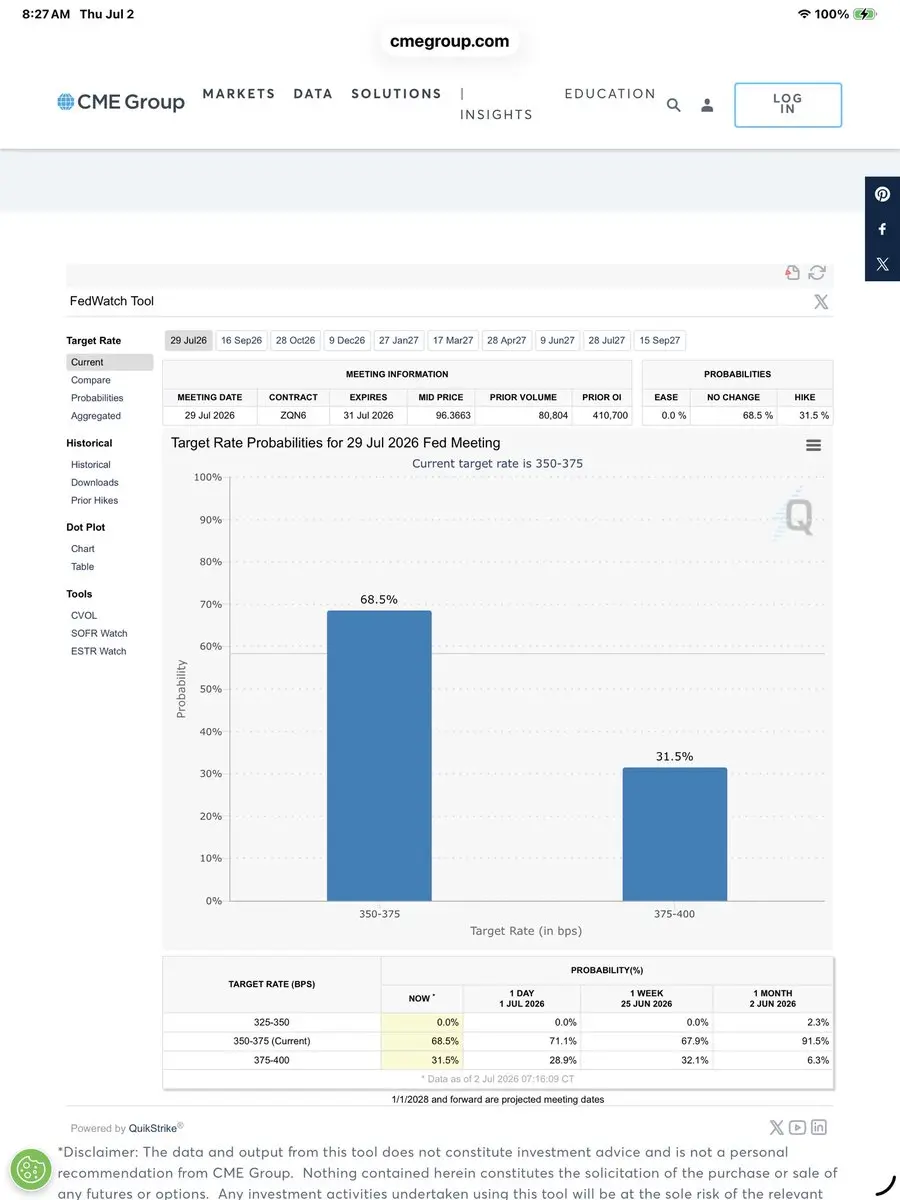
Task: Open the MARKETS navigation menu
Action: coord(239,94)
